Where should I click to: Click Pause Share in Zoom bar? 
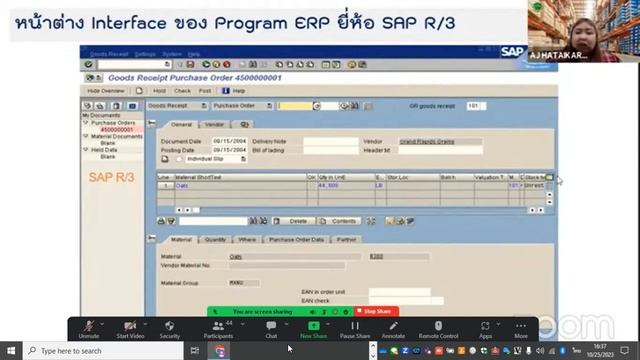[355, 329]
